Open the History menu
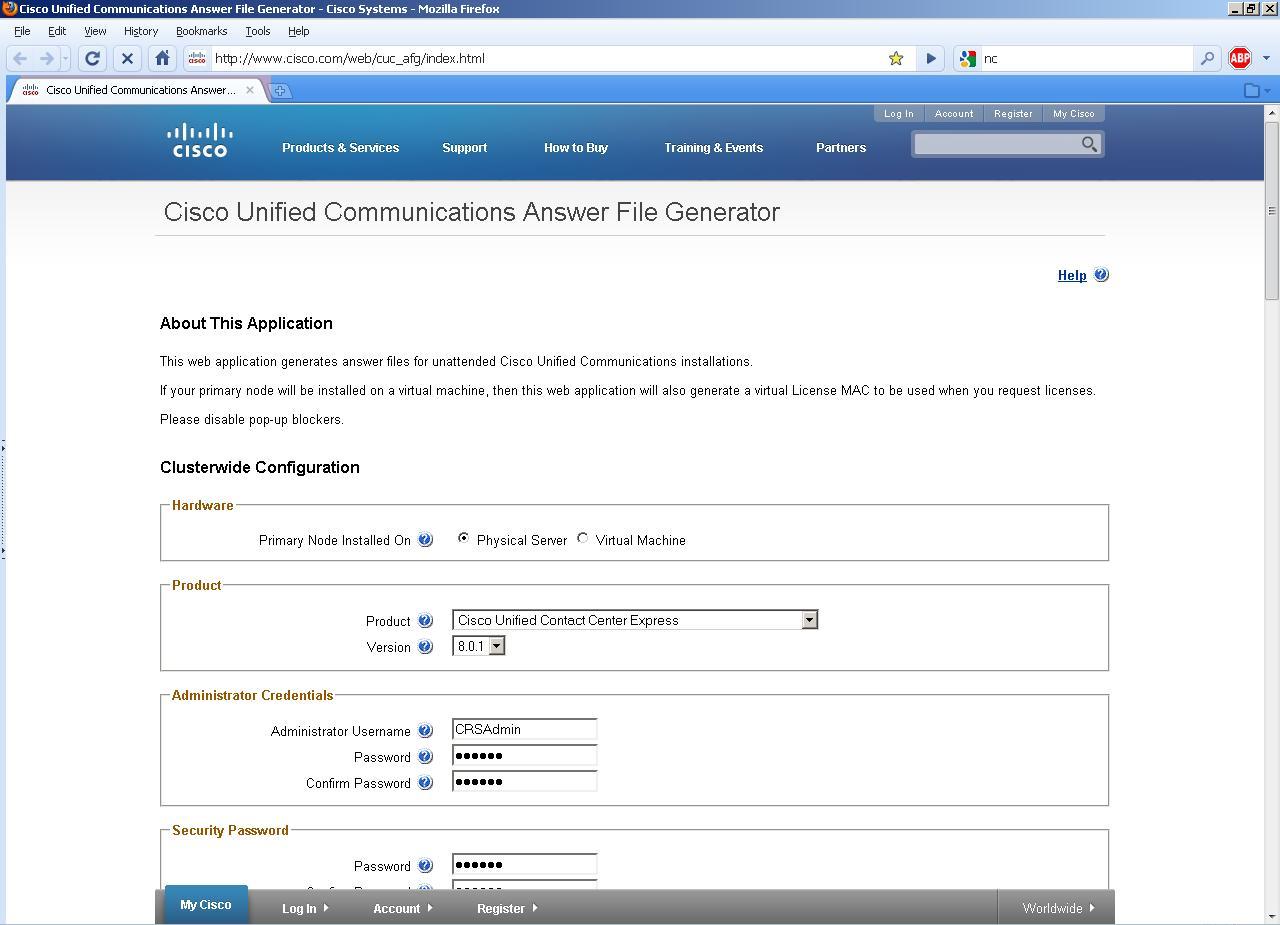Screen dimensions: 1280x925 [141, 31]
